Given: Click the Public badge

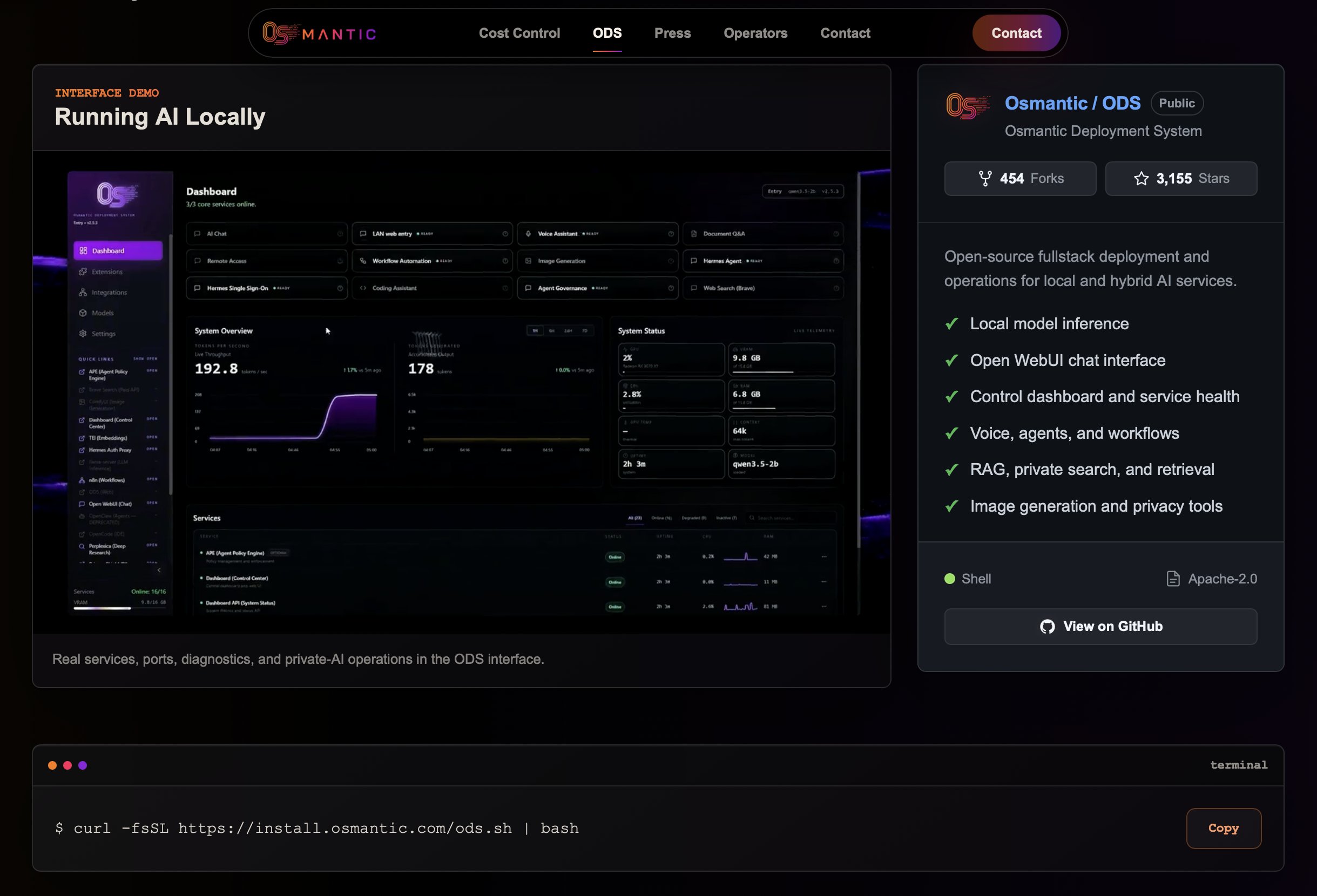Looking at the screenshot, I should pyautogui.click(x=1177, y=103).
